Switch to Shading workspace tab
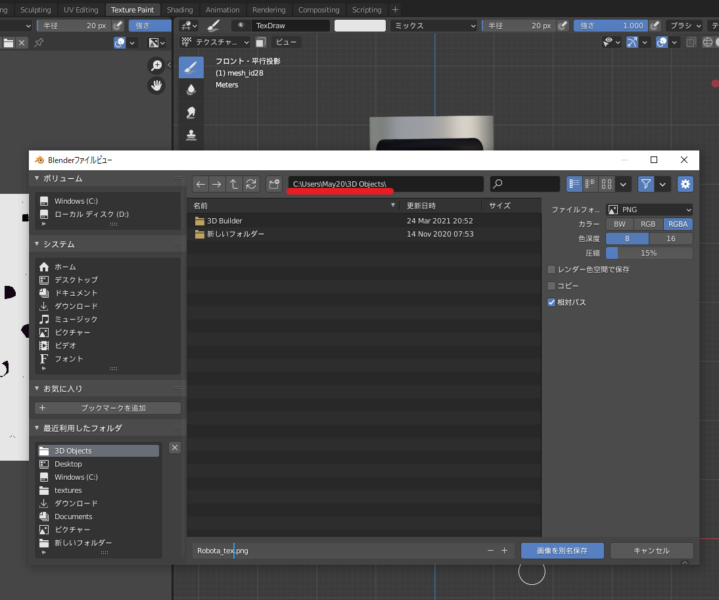Viewport: 719px width, 600px height. (x=180, y=10)
